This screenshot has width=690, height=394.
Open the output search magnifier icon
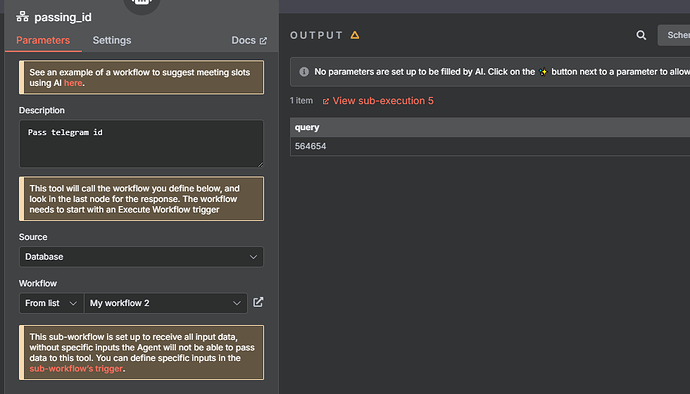[x=641, y=35]
